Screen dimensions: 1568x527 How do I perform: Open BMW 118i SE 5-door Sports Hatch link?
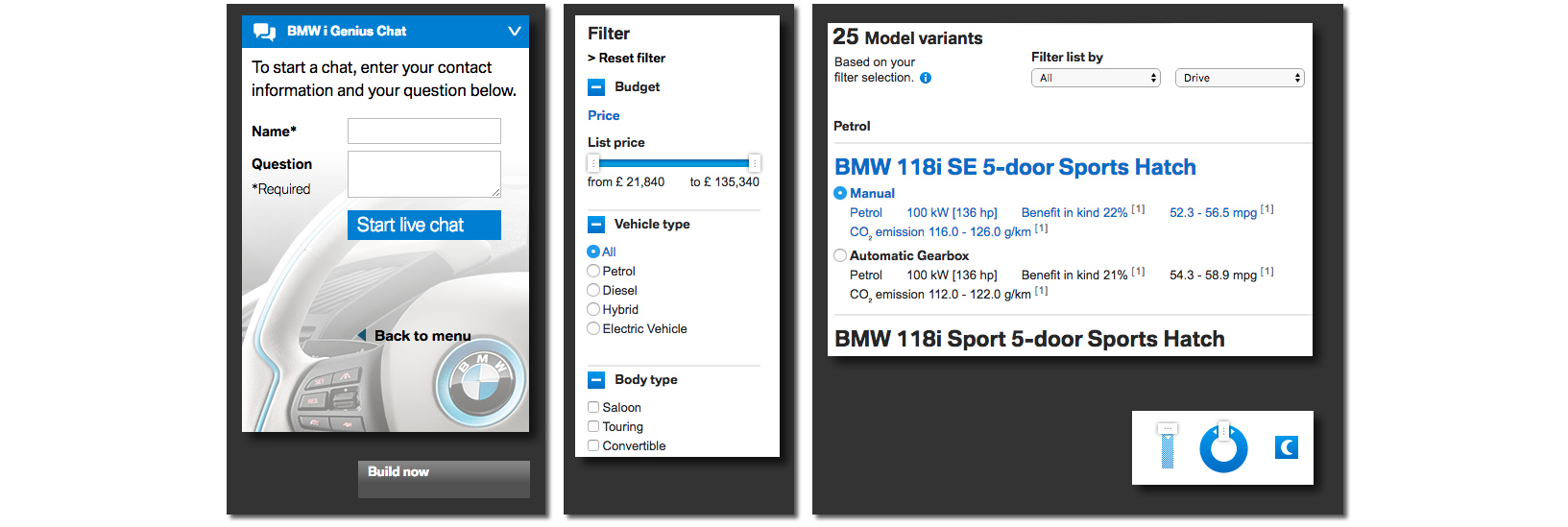[x=1015, y=167]
